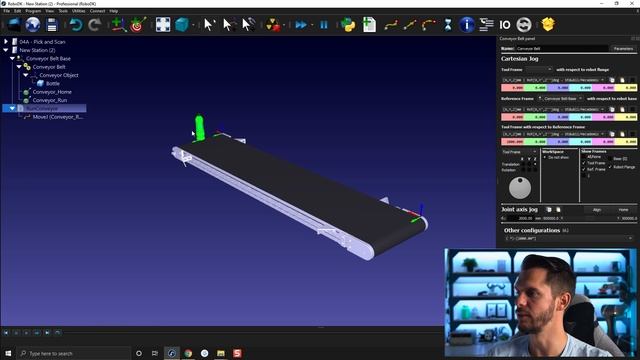Collapse the highlighted program tree node
640x360 pixels.
(12, 108)
